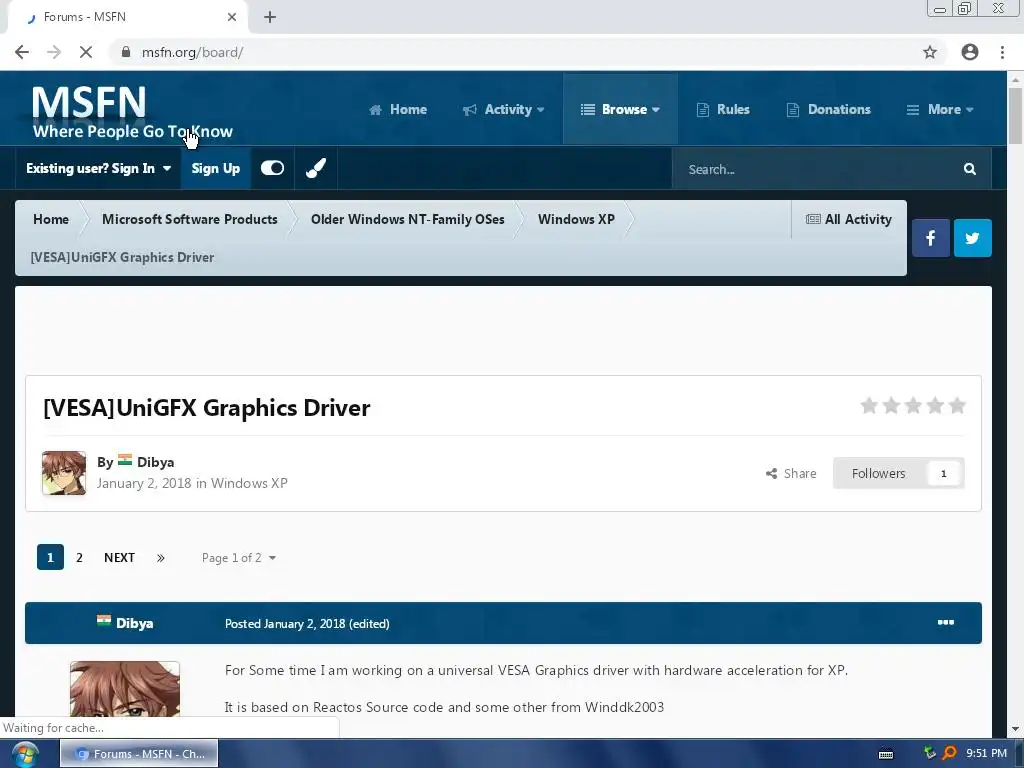
Task: Select the Forums - MSFN taskbar button
Action: tap(139, 754)
